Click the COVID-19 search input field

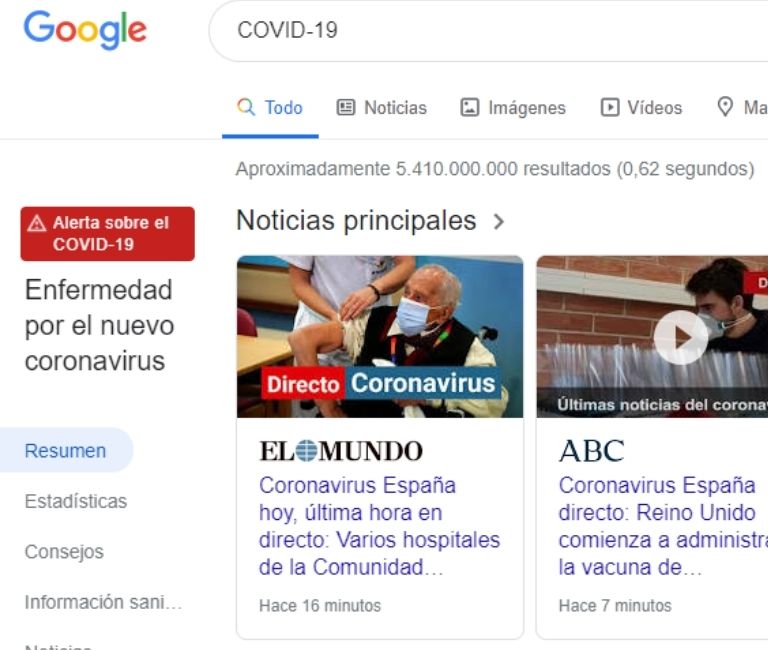[488, 30]
